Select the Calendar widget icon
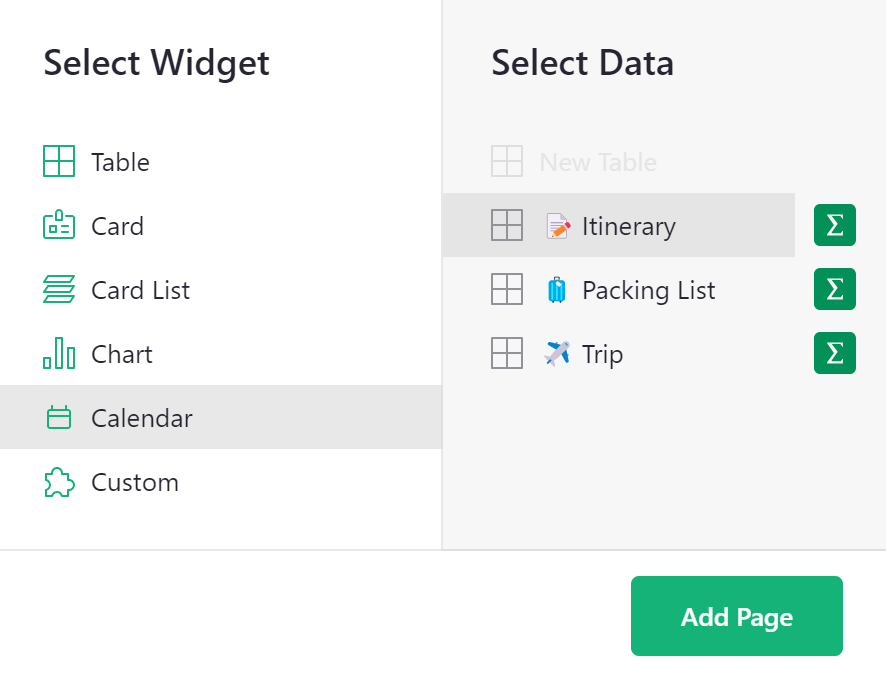Viewport: 886px width, 676px height. [60, 417]
